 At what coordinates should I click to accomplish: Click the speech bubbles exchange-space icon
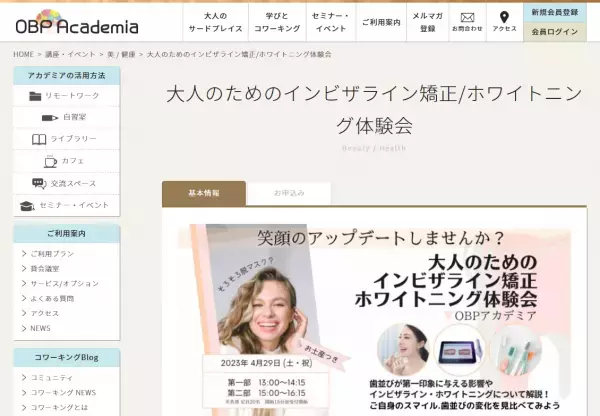click(39, 183)
